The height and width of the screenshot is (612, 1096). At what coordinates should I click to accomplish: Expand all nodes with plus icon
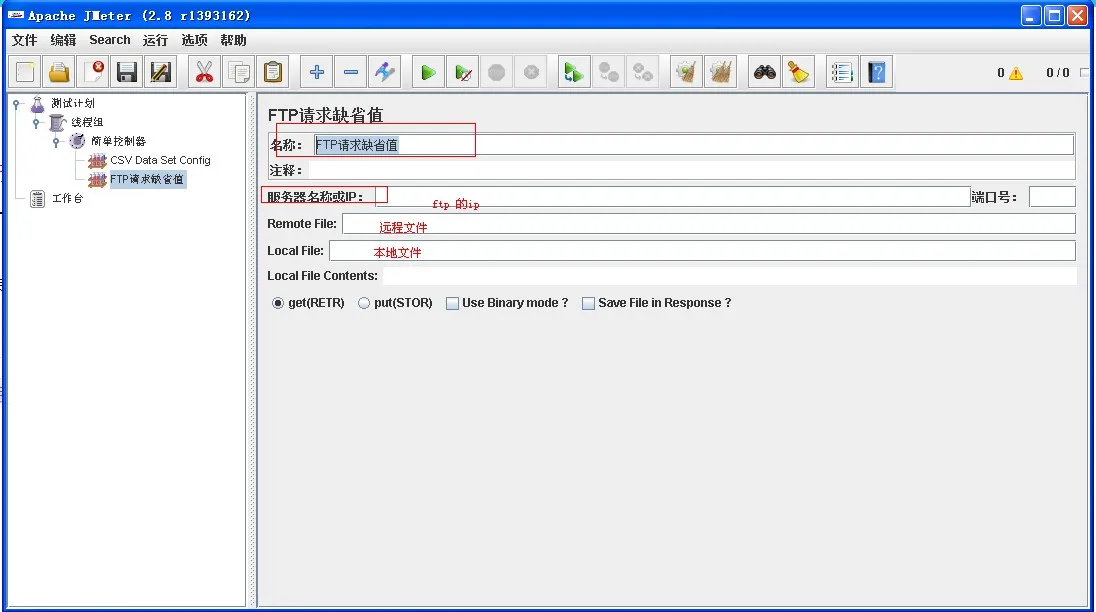[317, 72]
